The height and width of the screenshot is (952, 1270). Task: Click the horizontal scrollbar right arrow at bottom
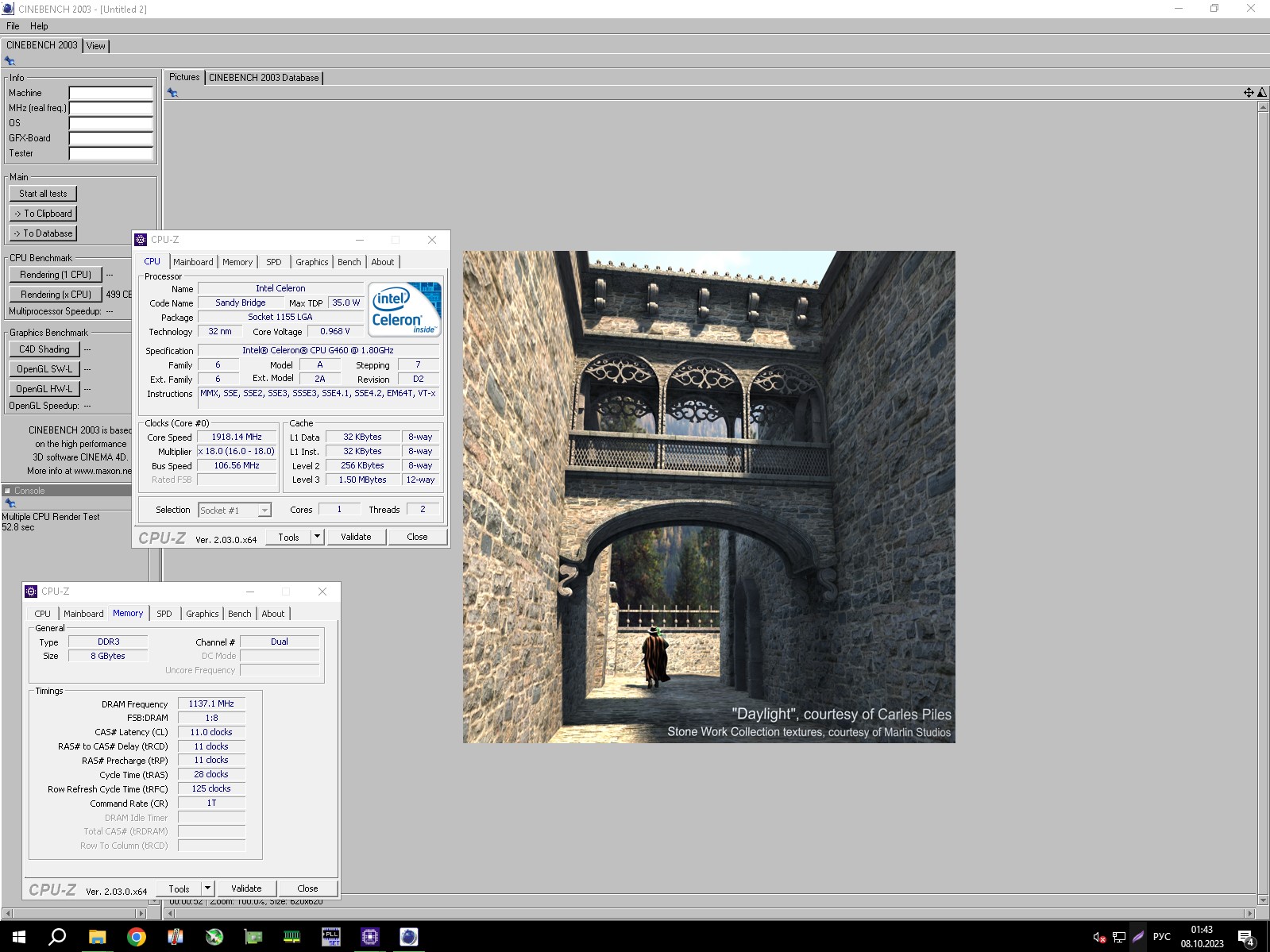click(x=1250, y=914)
